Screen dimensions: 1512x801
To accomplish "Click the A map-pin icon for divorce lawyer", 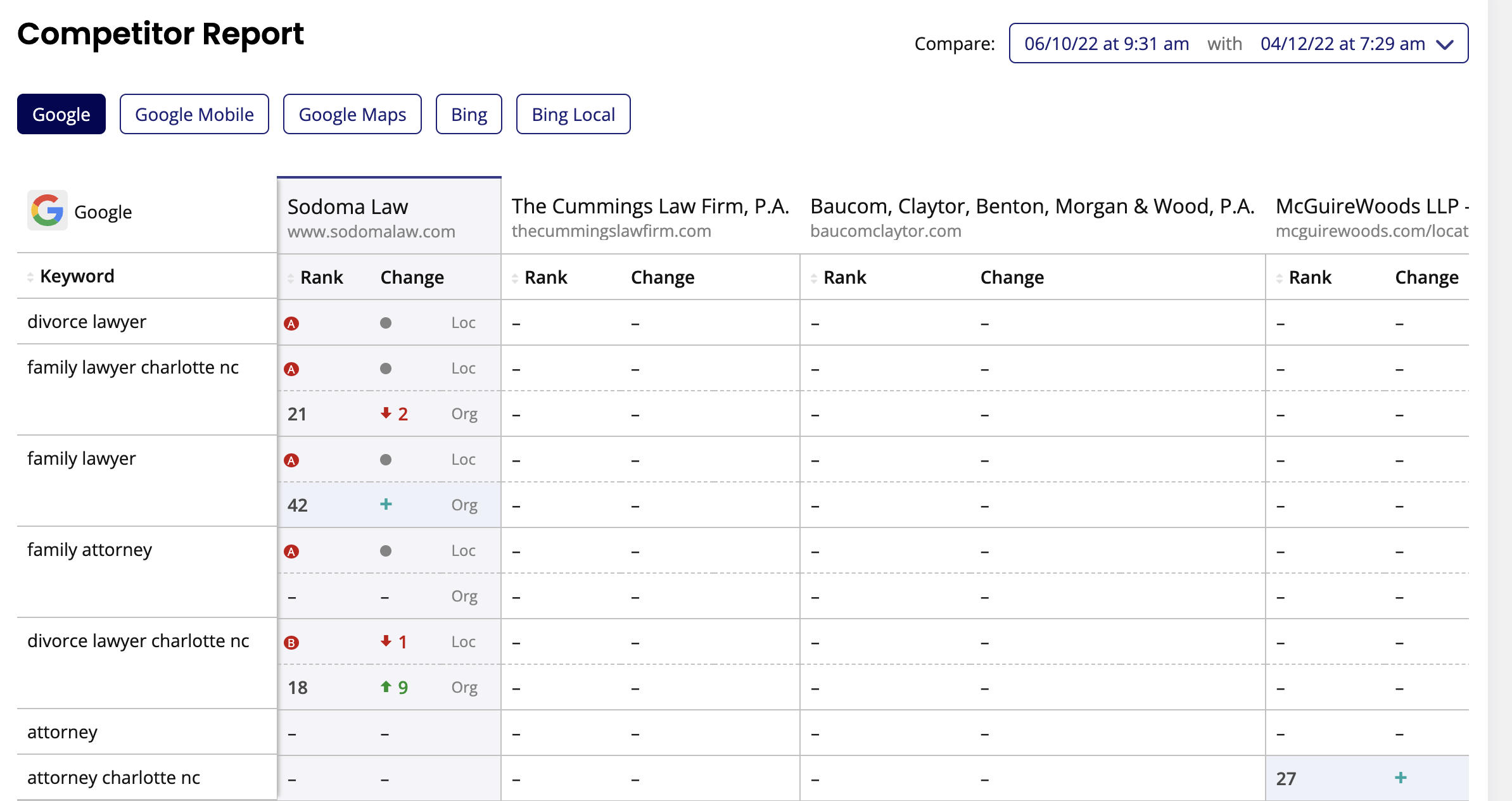I will coord(291,324).
